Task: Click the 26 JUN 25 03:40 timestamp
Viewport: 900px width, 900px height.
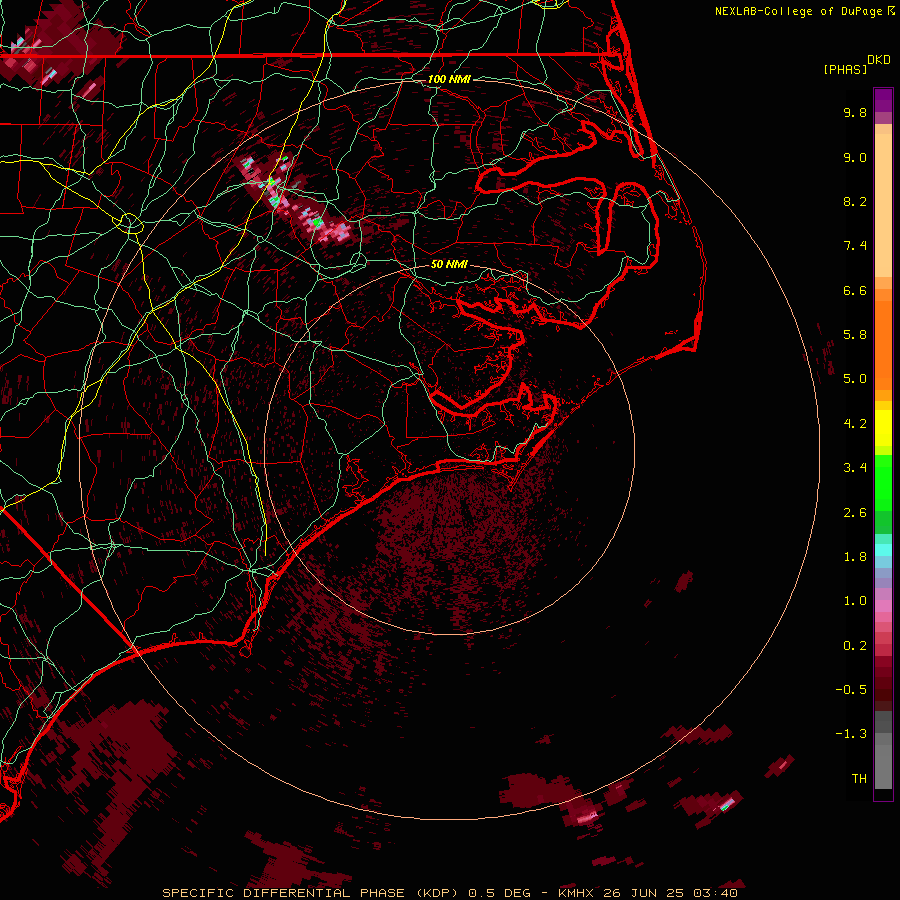Action: click(x=670, y=893)
